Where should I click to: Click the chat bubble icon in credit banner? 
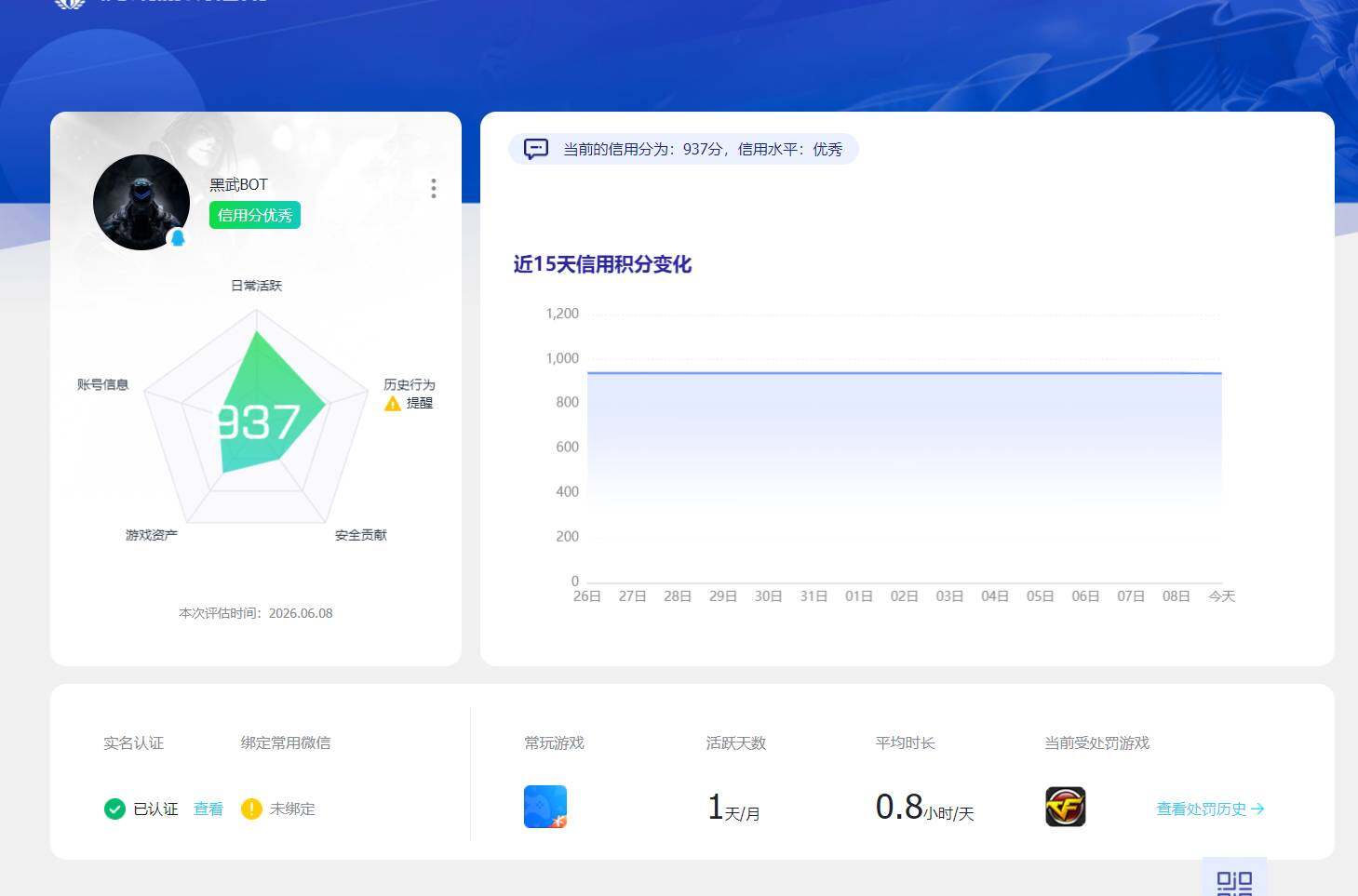point(536,149)
